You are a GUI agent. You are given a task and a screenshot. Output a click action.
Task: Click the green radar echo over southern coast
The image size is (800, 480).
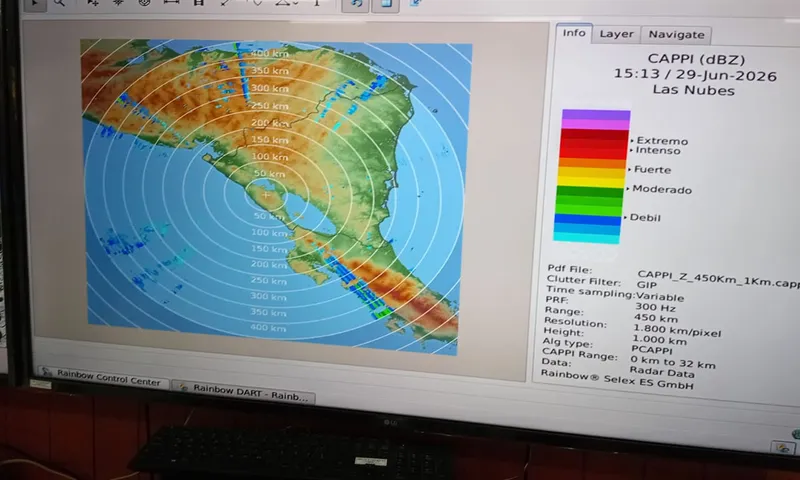point(383,313)
